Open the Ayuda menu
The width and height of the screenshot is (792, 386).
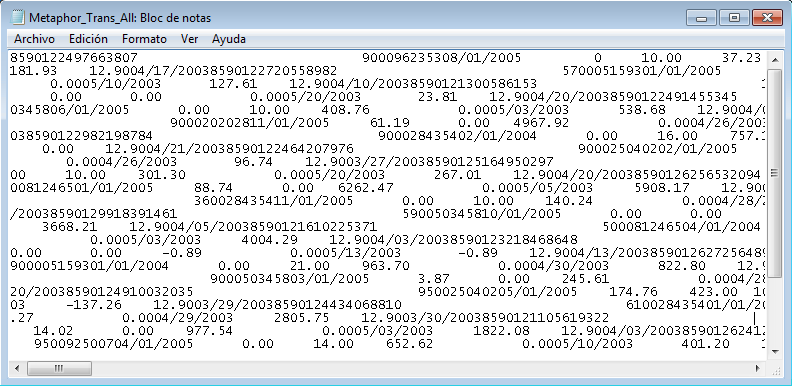point(229,39)
